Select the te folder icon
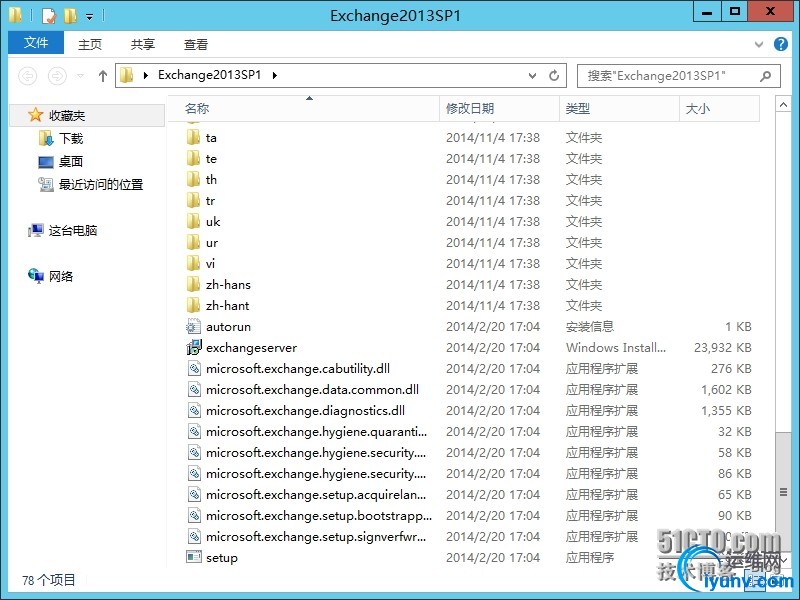 193,159
